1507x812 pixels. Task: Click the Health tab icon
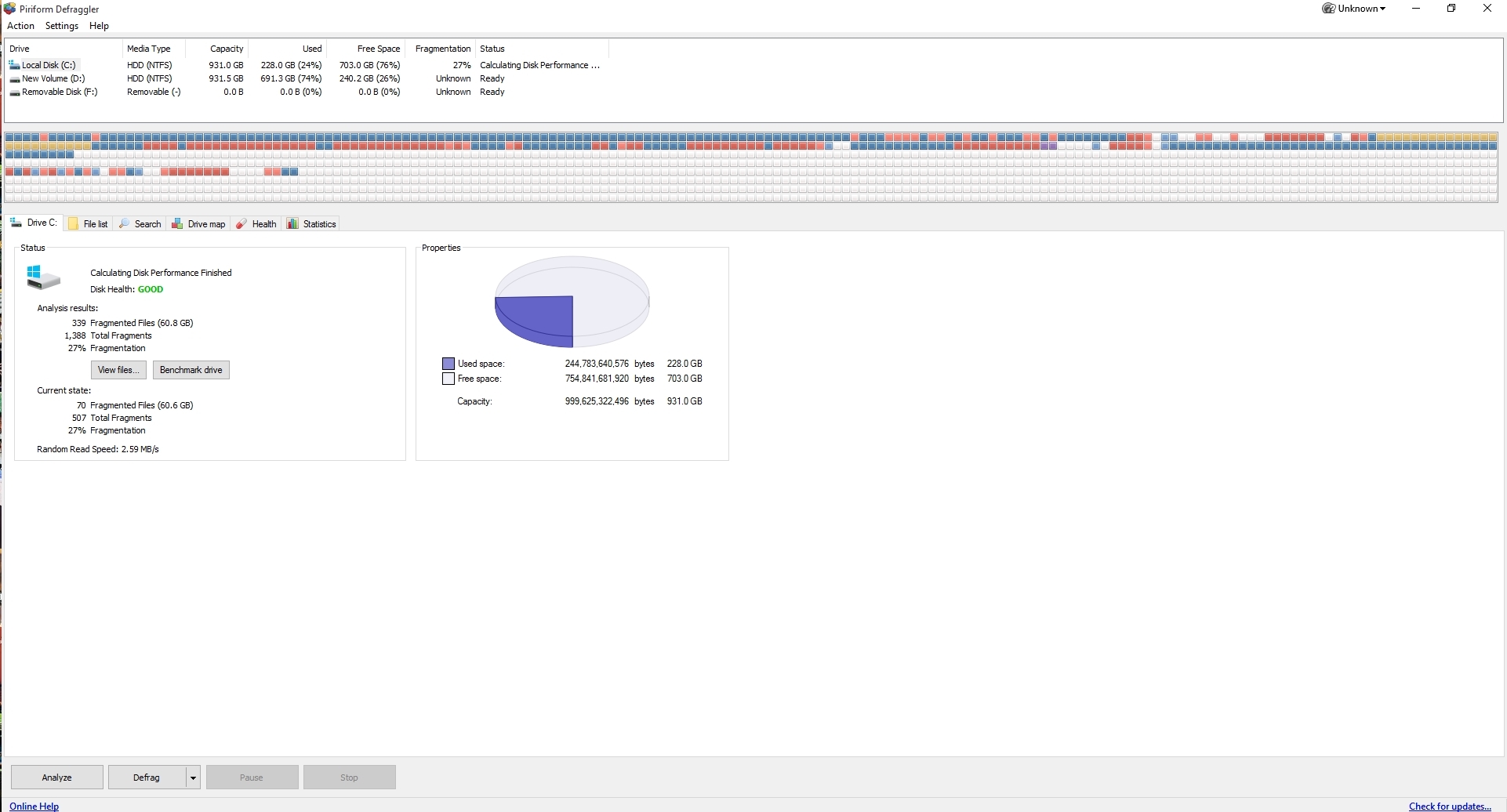pos(241,223)
